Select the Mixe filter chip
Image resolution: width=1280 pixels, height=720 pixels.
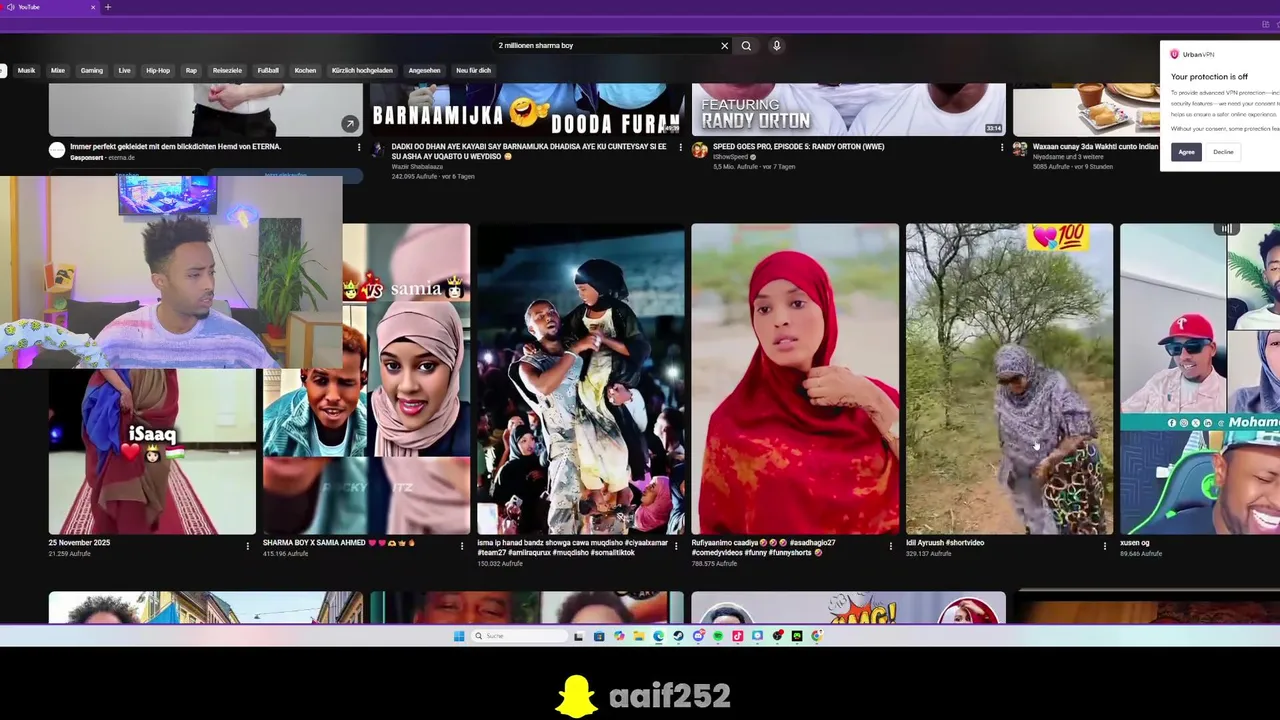[x=58, y=71]
